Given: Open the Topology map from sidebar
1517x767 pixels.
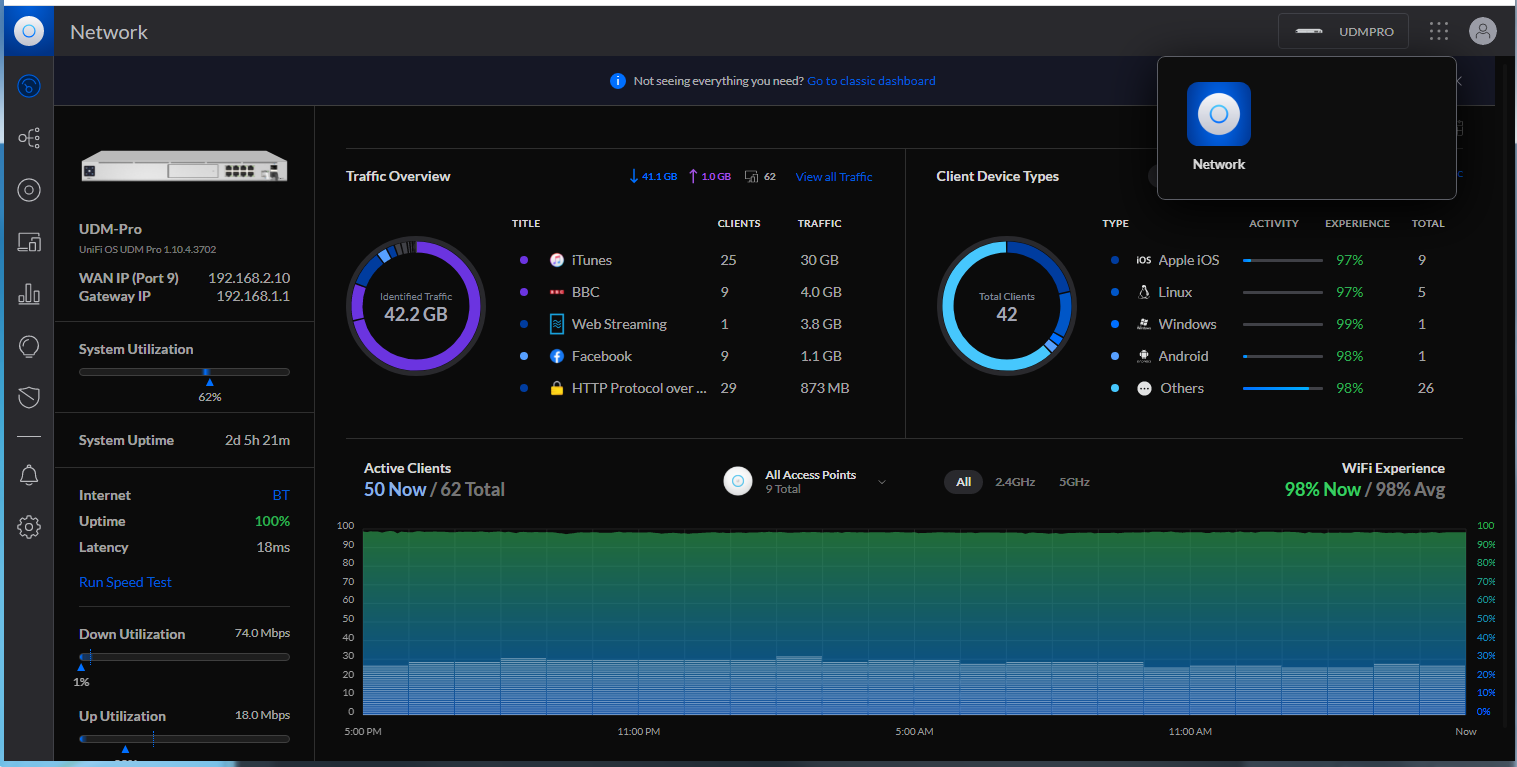Looking at the screenshot, I should coord(29,137).
